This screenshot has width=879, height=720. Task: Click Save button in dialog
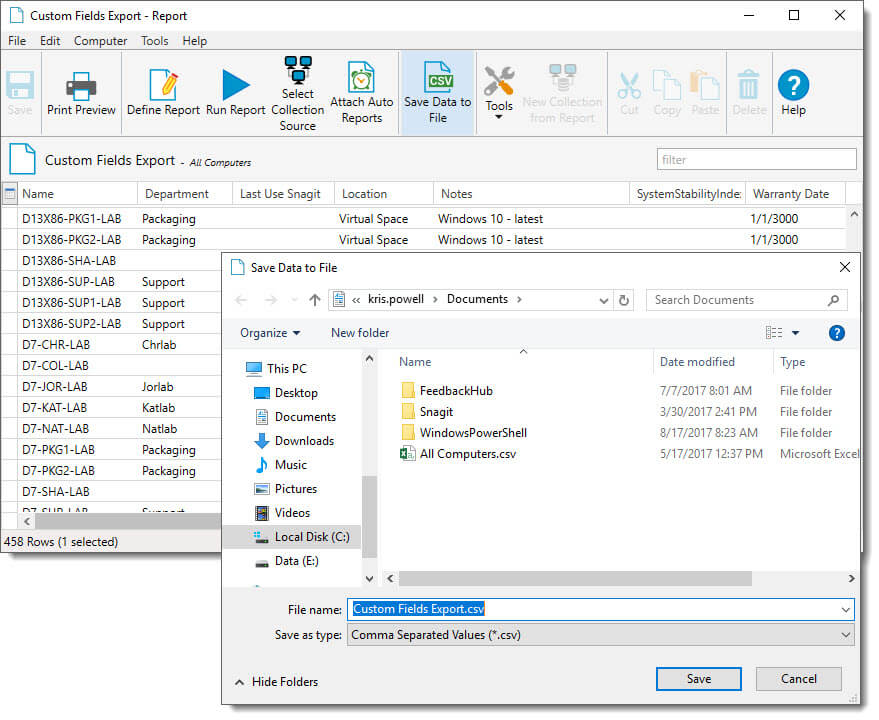tap(698, 679)
